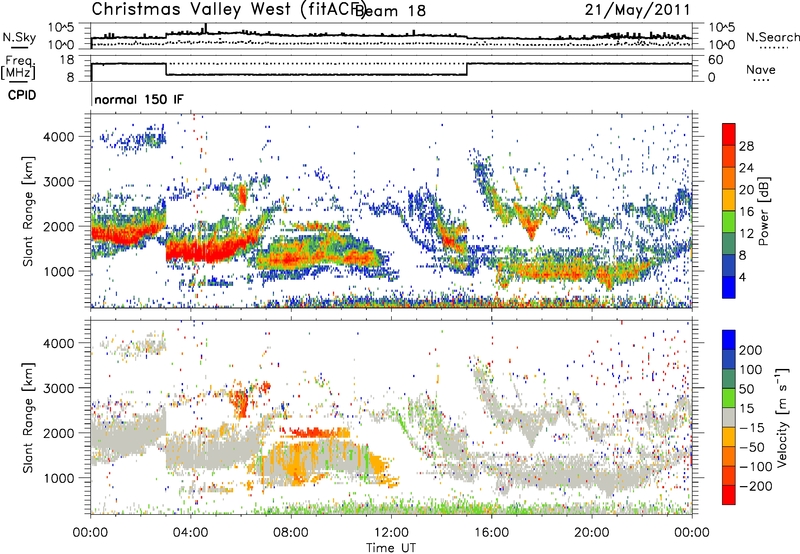Click the '08:00' time axis label

coord(291,533)
